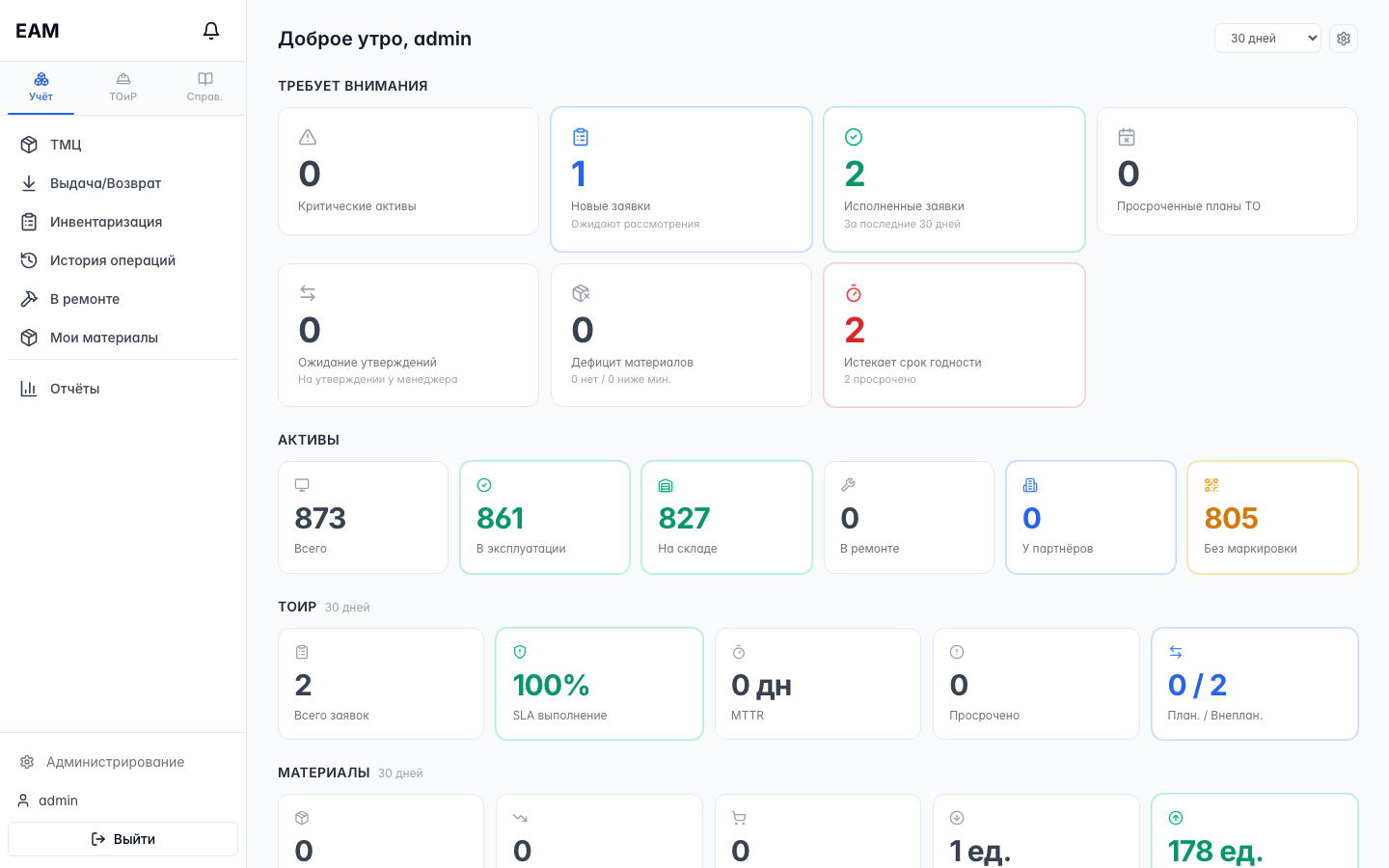Image resolution: width=1389 pixels, height=868 pixels.
Task: Open the Без маркировки assets card
Action: pyautogui.click(x=1272, y=518)
